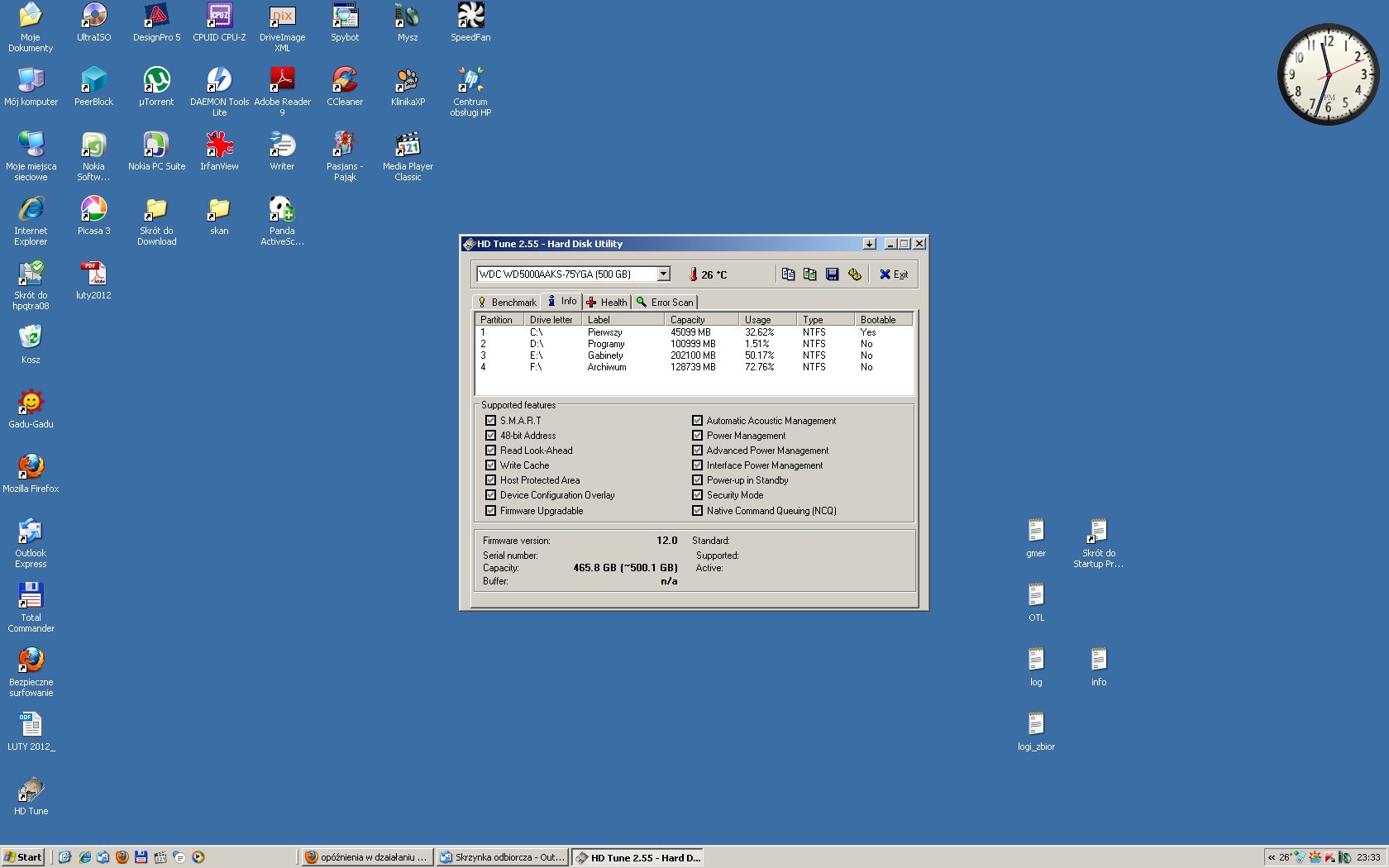Open Gadu-Gadu desktop icon
The width and height of the screenshot is (1389, 868).
tap(31, 409)
